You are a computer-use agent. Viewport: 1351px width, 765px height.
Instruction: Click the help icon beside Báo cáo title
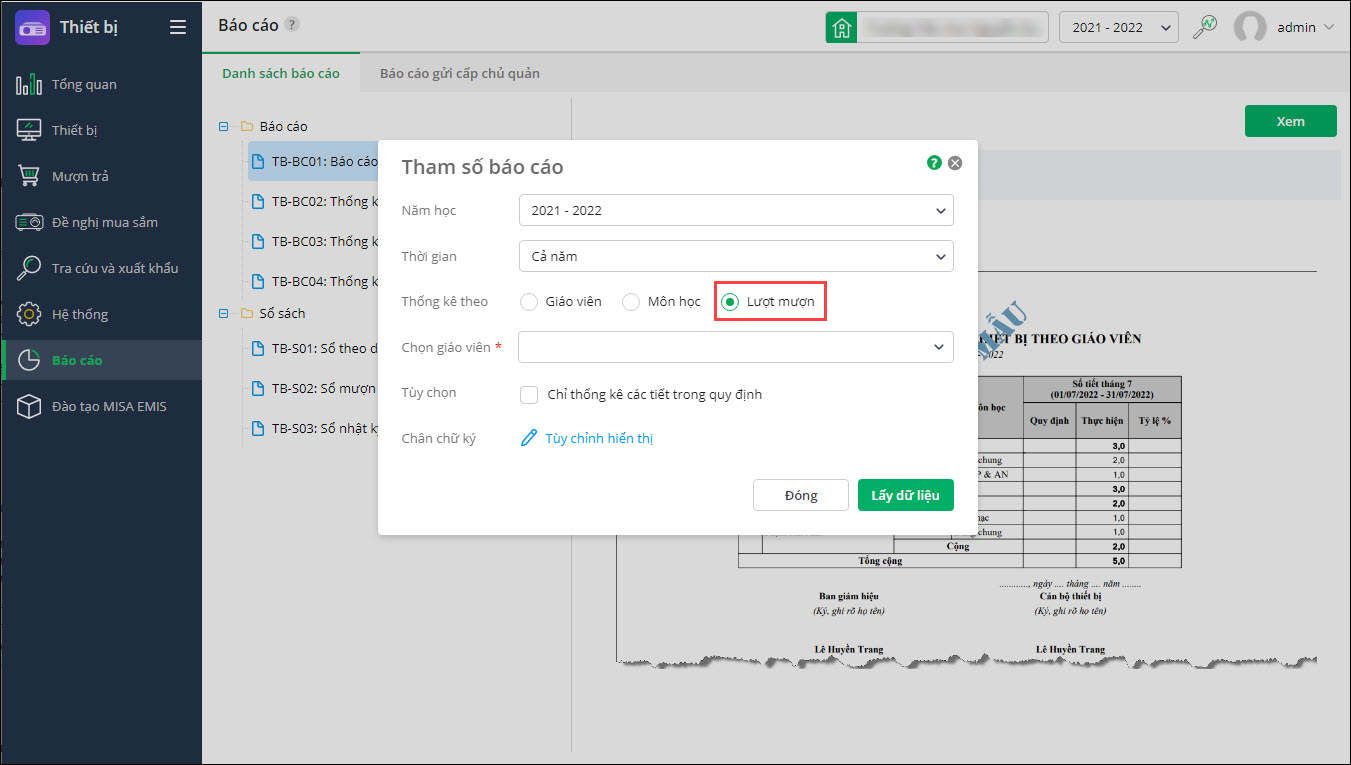click(x=292, y=24)
